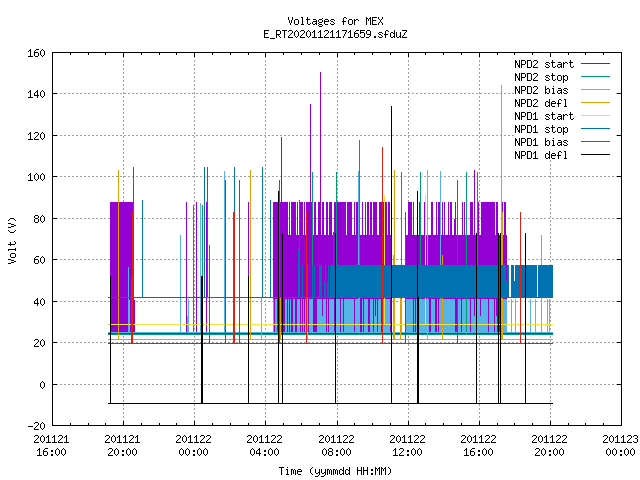Image resolution: width=640 pixels, height=480 pixels.
Task: Click the y-axis tick value 120
Action: pyautogui.click(x=36, y=136)
